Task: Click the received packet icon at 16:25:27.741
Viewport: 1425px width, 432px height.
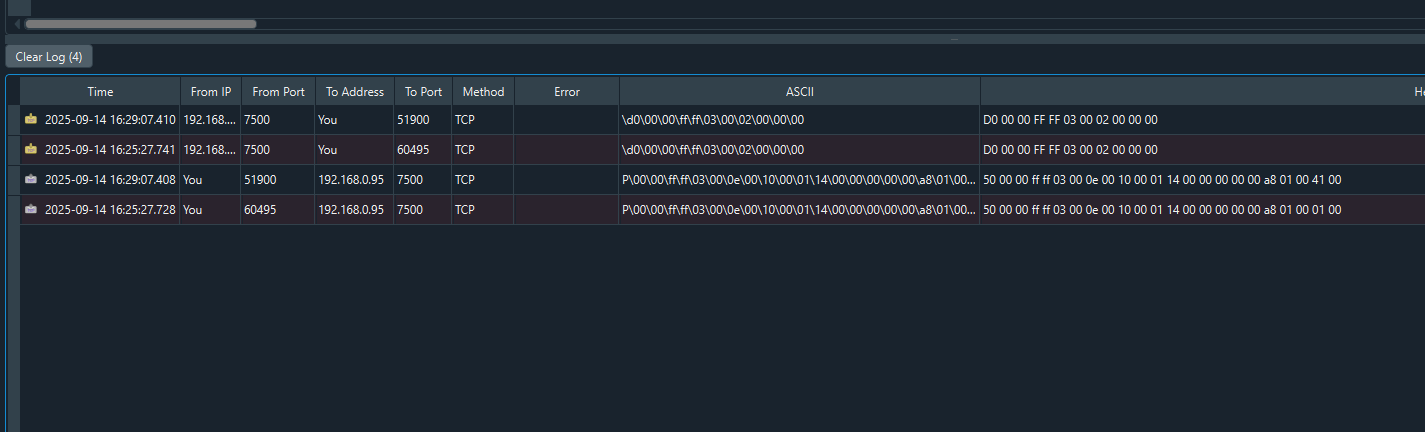Action: pos(31,150)
